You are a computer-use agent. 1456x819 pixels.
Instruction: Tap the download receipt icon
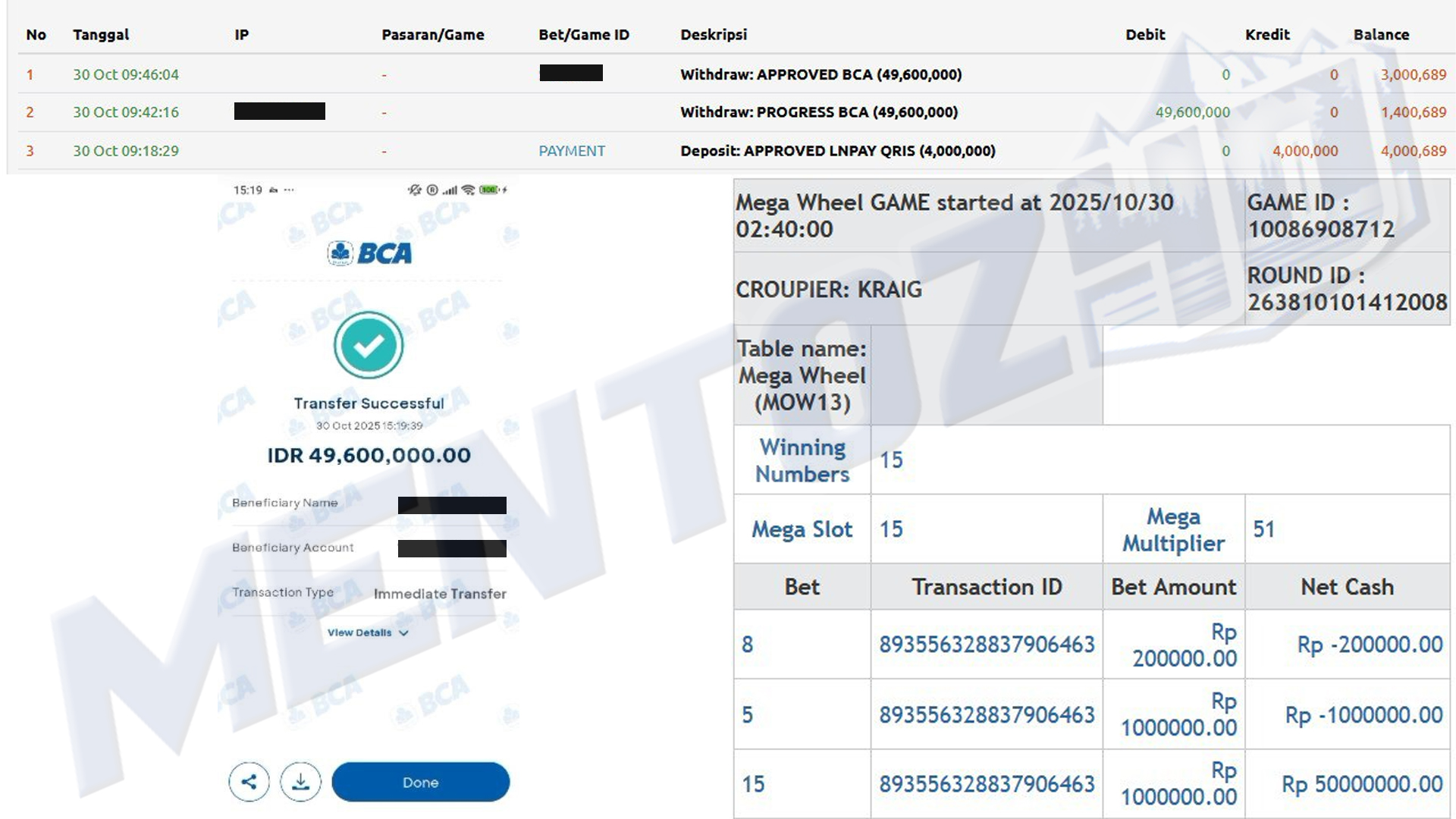300,782
